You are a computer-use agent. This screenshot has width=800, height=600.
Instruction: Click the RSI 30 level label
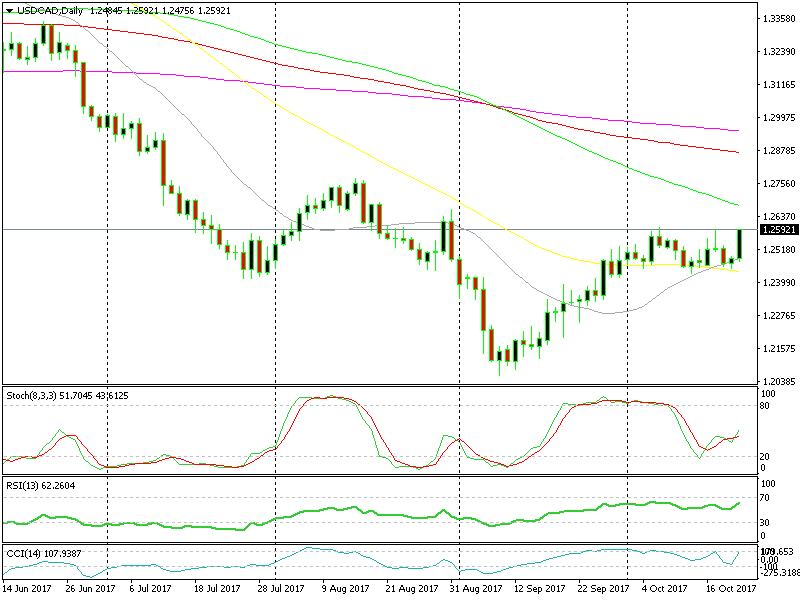[x=765, y=522]
